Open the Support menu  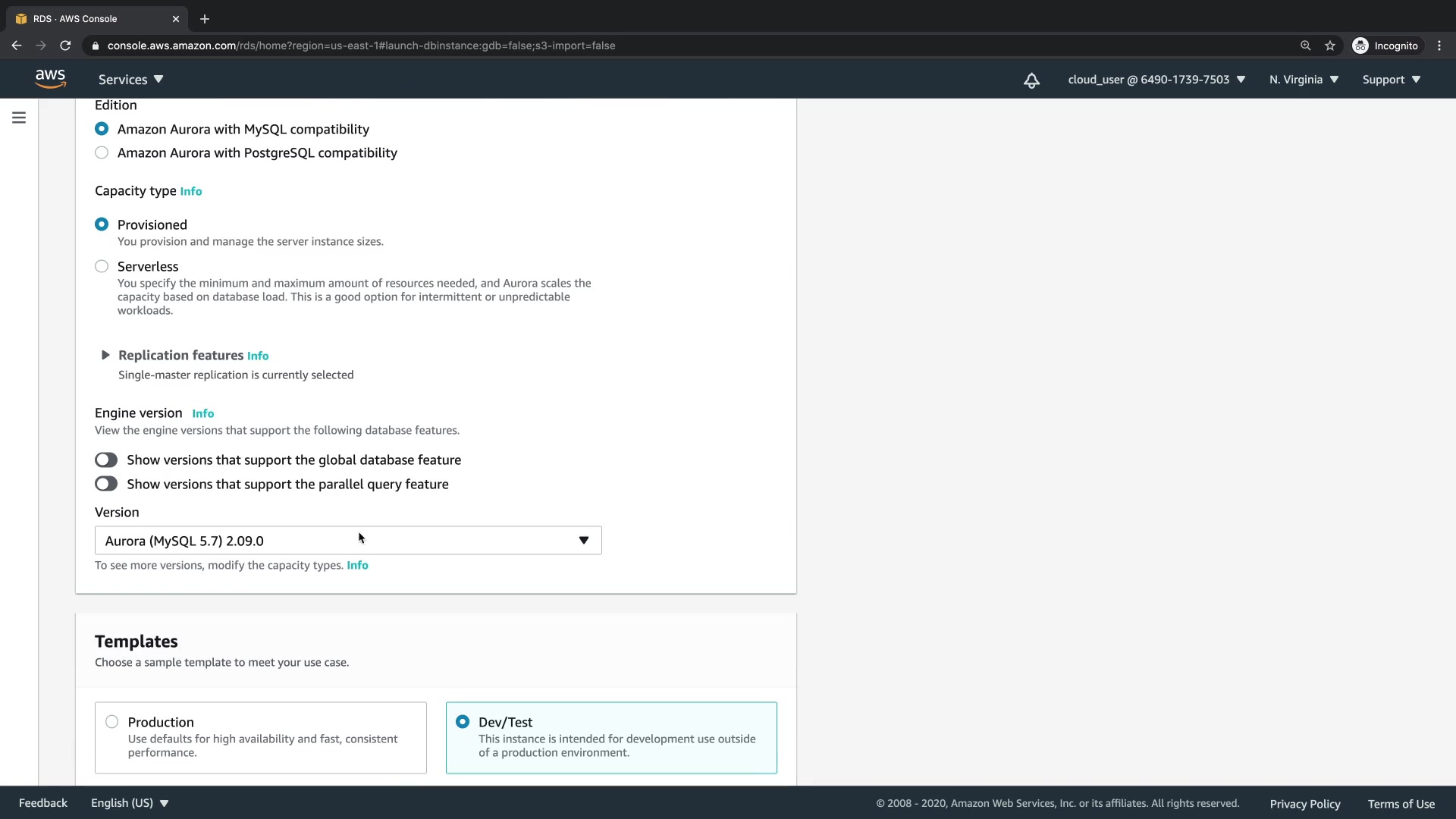pos(1391,80)
